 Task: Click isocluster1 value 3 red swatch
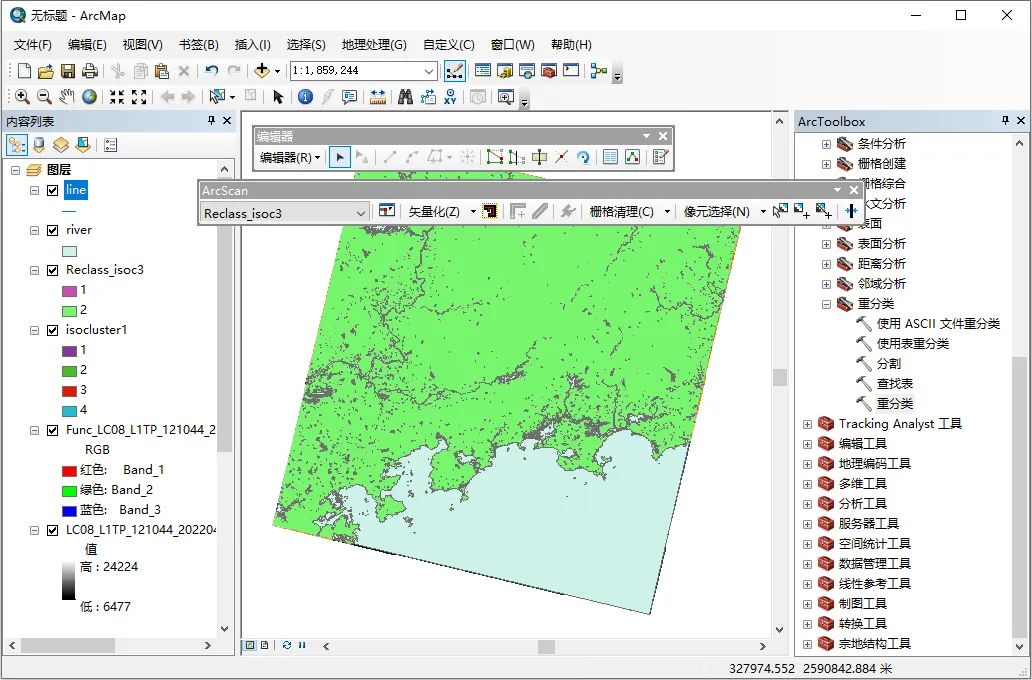point(69,391)
